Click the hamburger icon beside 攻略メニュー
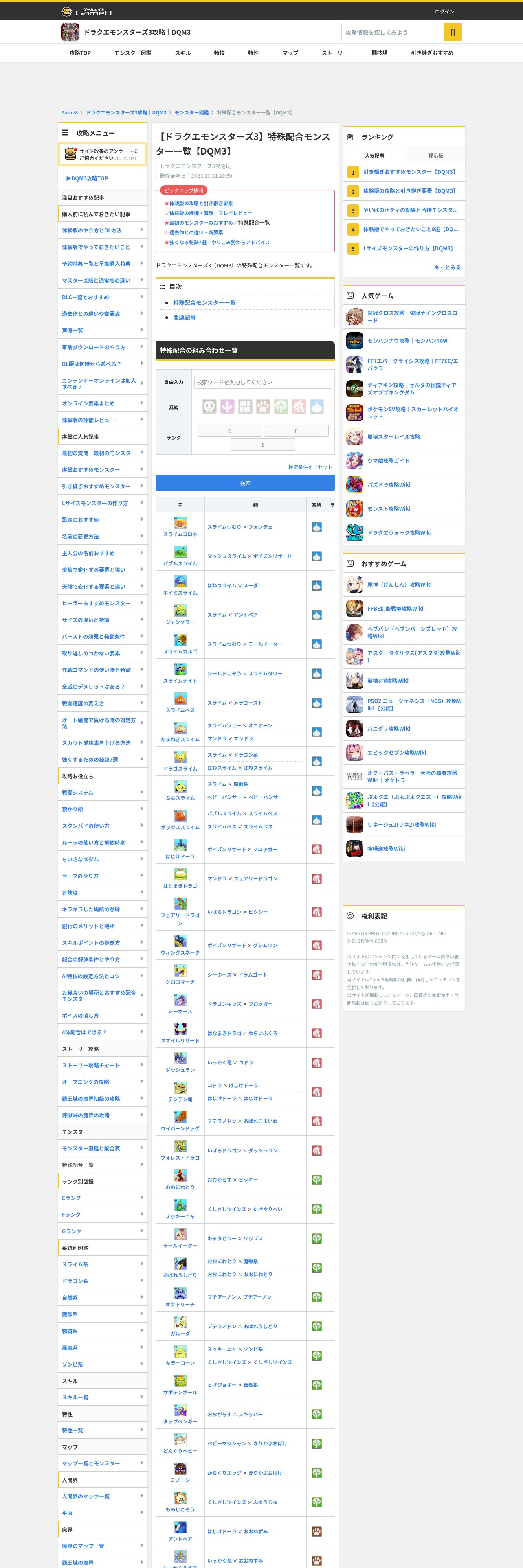This screenshot has height=1568, width=523. (64, 133)
